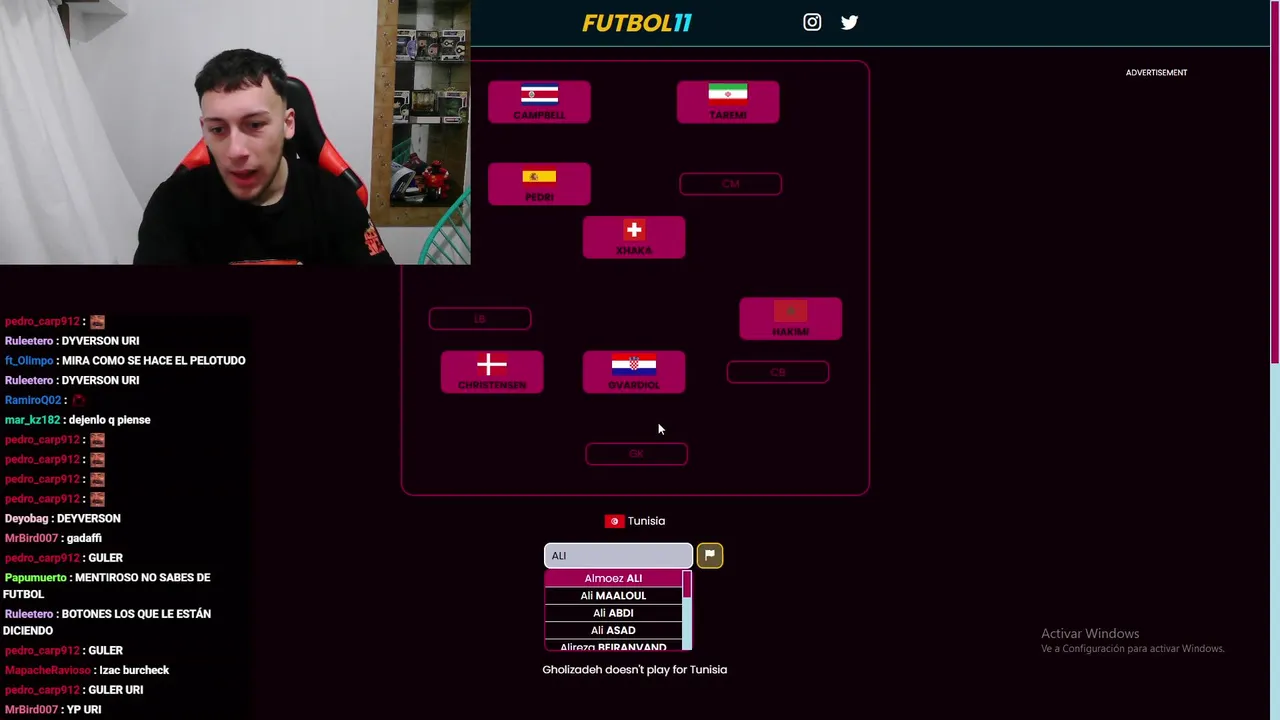Click the Pedri Spain card
This screenshot has height=720, width=1280.
[x=539, y=184]
